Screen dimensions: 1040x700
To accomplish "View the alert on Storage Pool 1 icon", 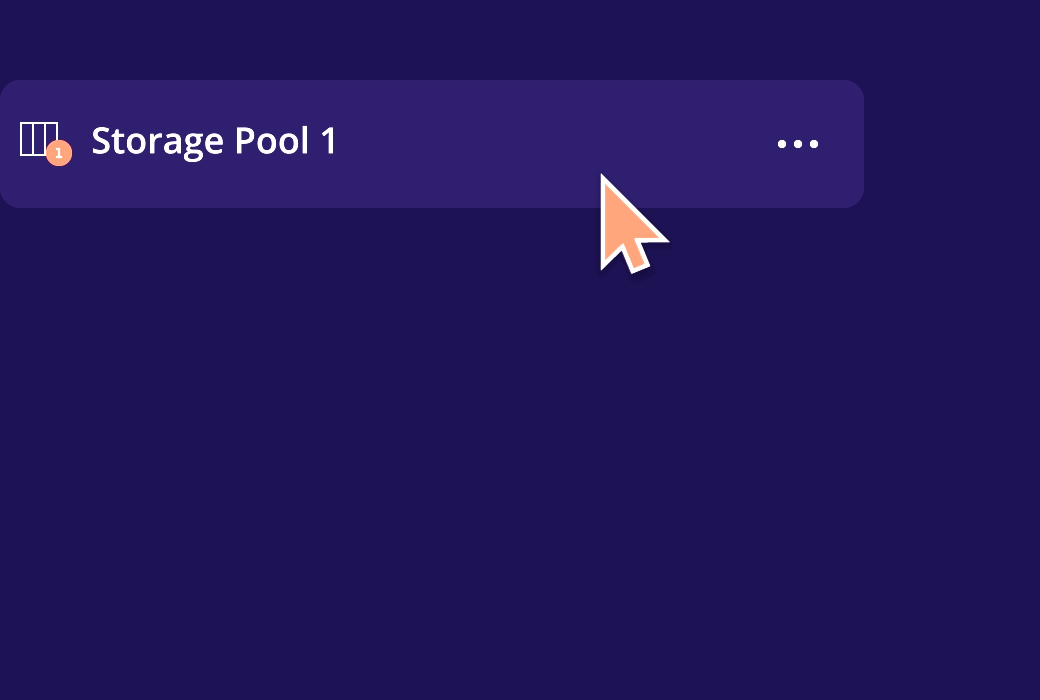I will 59,153.
